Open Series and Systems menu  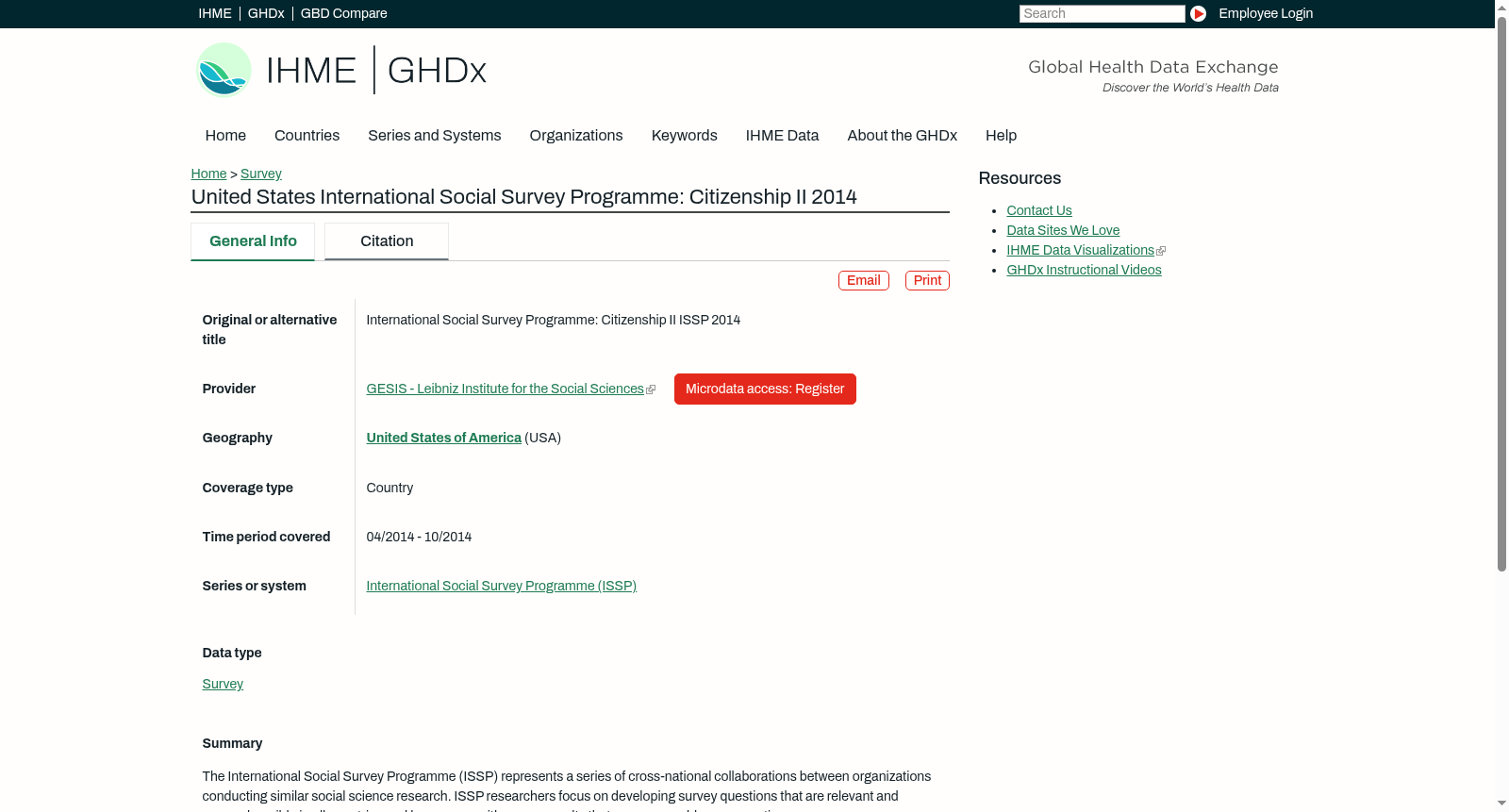click(x=435, y=136)
